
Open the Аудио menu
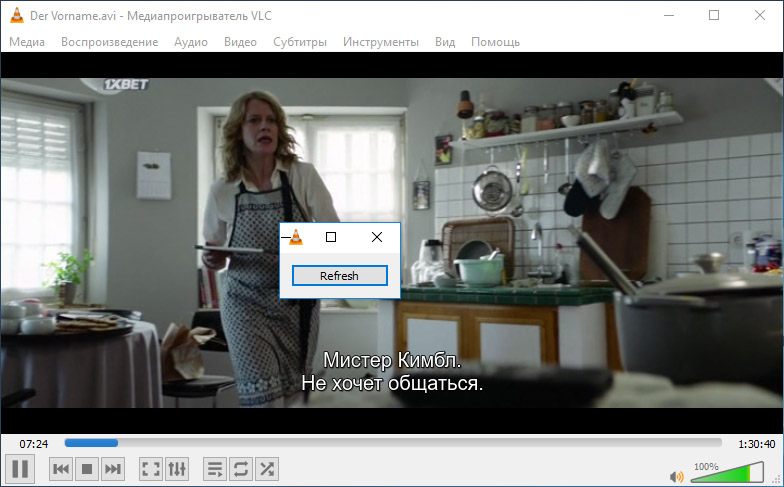[x=190, y=42]
